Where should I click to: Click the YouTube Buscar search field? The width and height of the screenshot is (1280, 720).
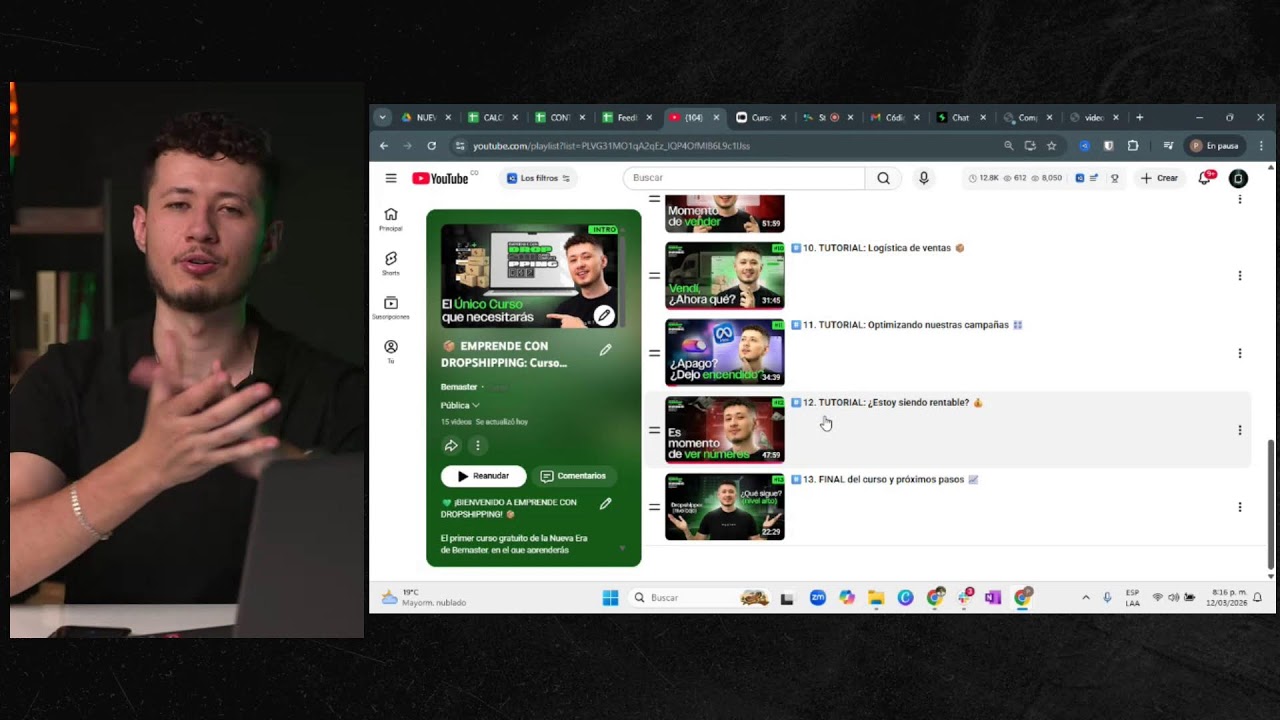pos(744,178)
